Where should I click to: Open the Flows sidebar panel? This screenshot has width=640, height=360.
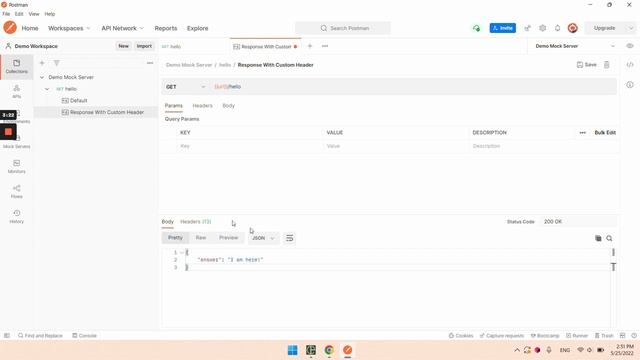click(16, 191)
